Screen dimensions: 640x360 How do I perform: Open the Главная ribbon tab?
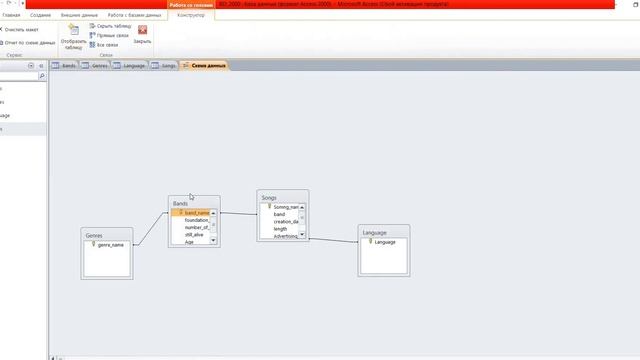pos(11,15)
